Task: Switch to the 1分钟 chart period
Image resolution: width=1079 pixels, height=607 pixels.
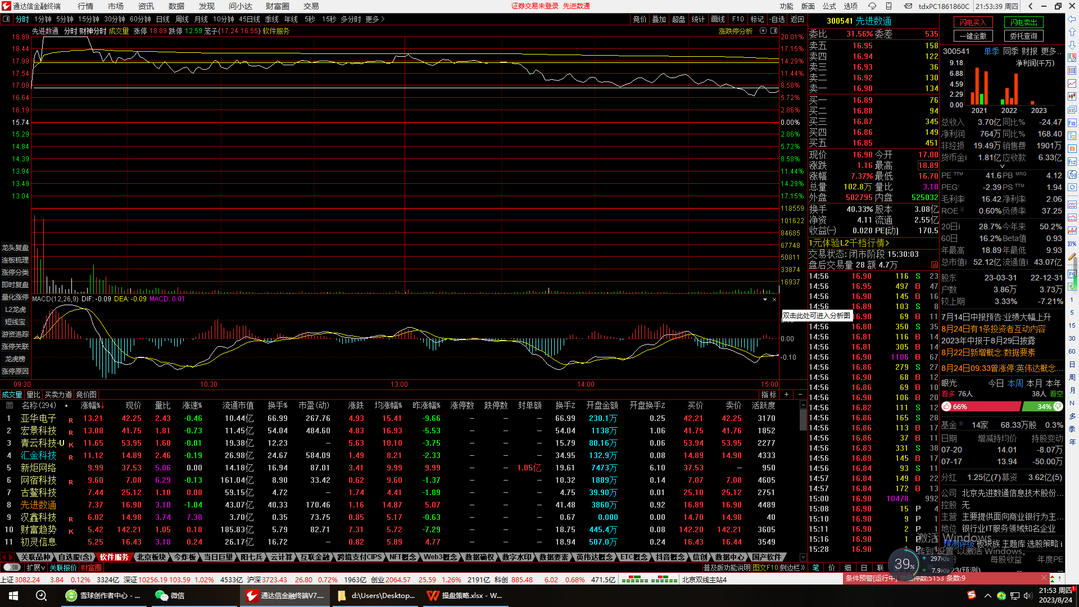Action: (43, 19)
